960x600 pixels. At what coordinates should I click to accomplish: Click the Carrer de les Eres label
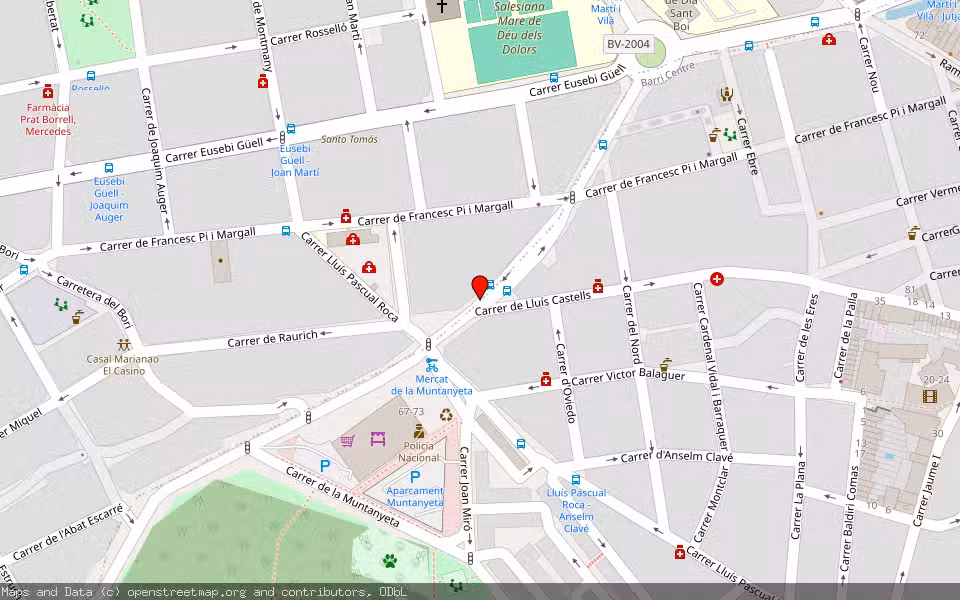pyautogui.click(x=807, y=338)
